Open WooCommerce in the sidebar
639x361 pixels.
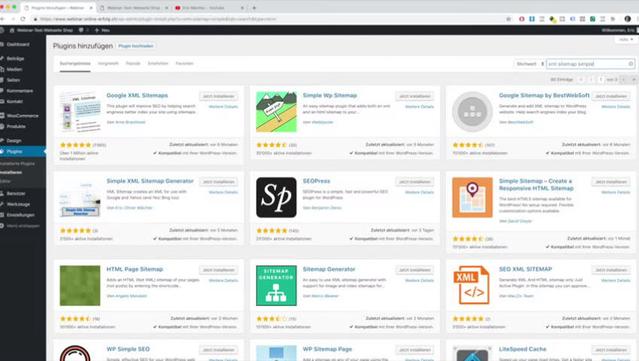coord(23,116)
